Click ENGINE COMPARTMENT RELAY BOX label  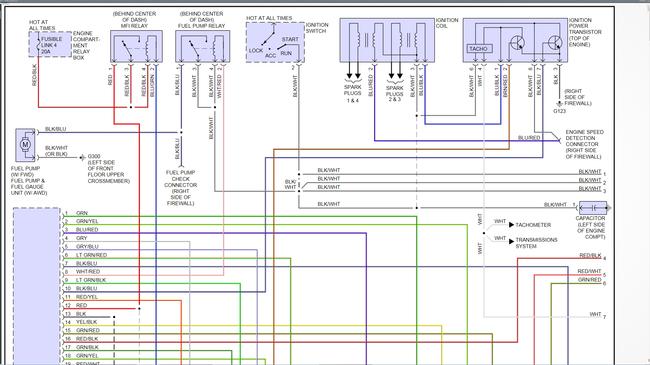click(86, 45)
